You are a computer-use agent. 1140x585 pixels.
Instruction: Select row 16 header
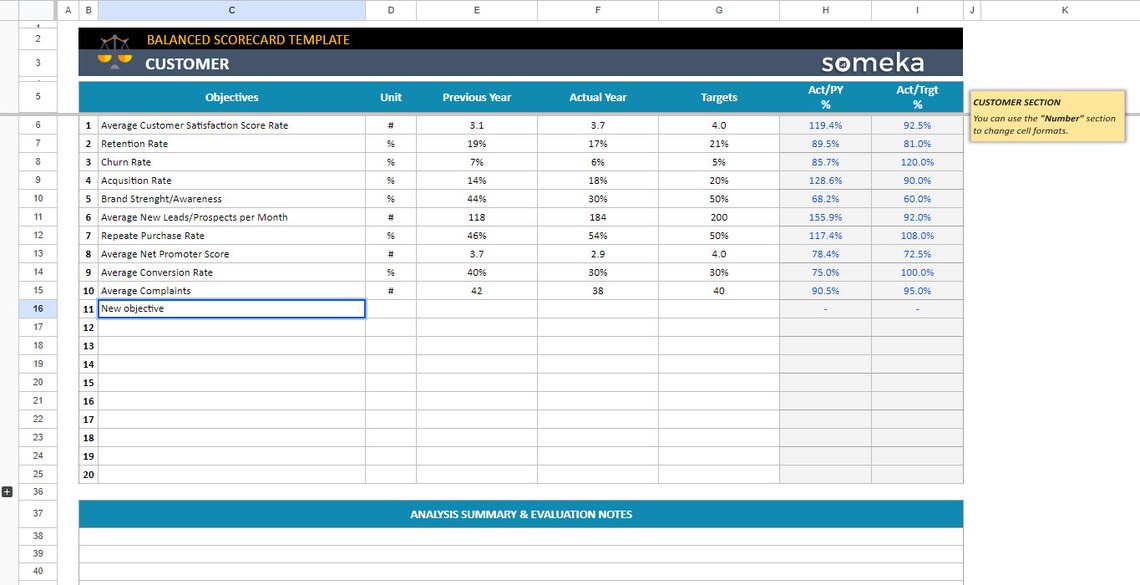click(37, 308)
